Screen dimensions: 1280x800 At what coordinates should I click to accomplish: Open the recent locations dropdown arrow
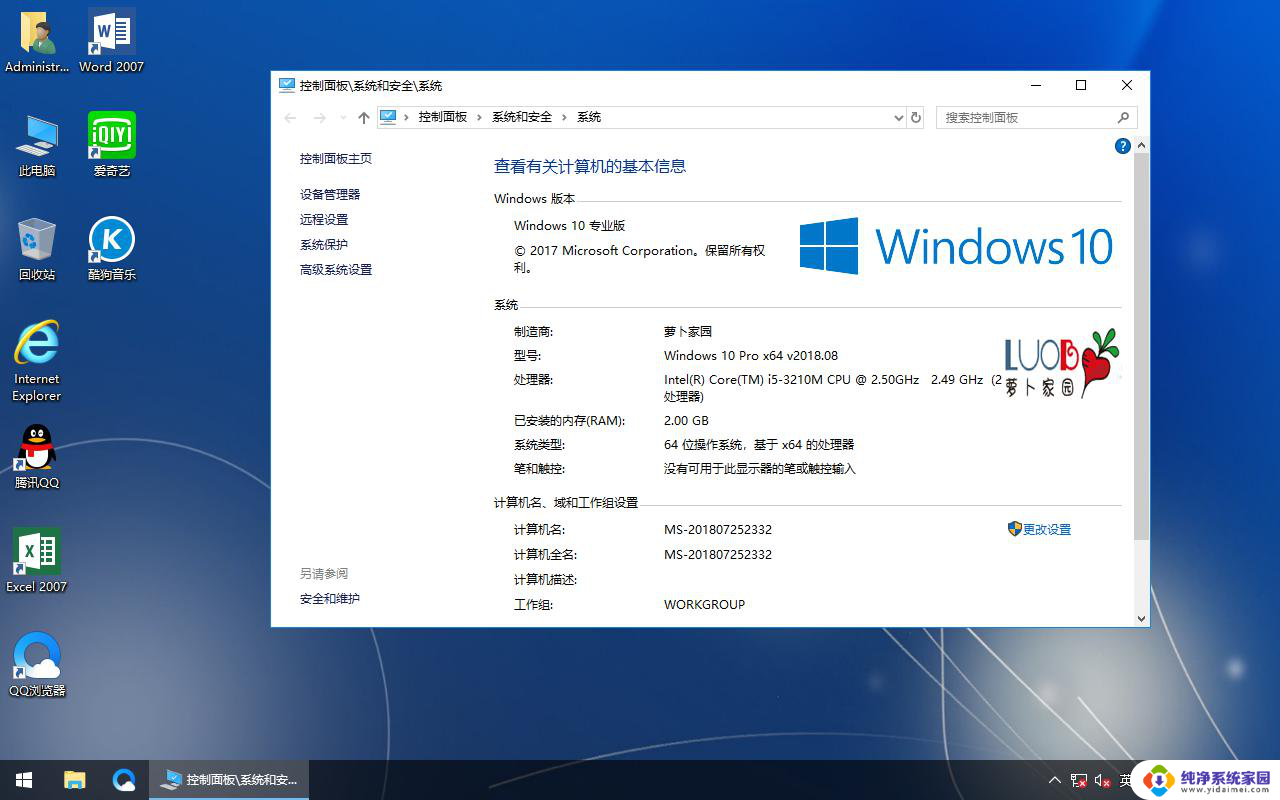tap(344, 118)
